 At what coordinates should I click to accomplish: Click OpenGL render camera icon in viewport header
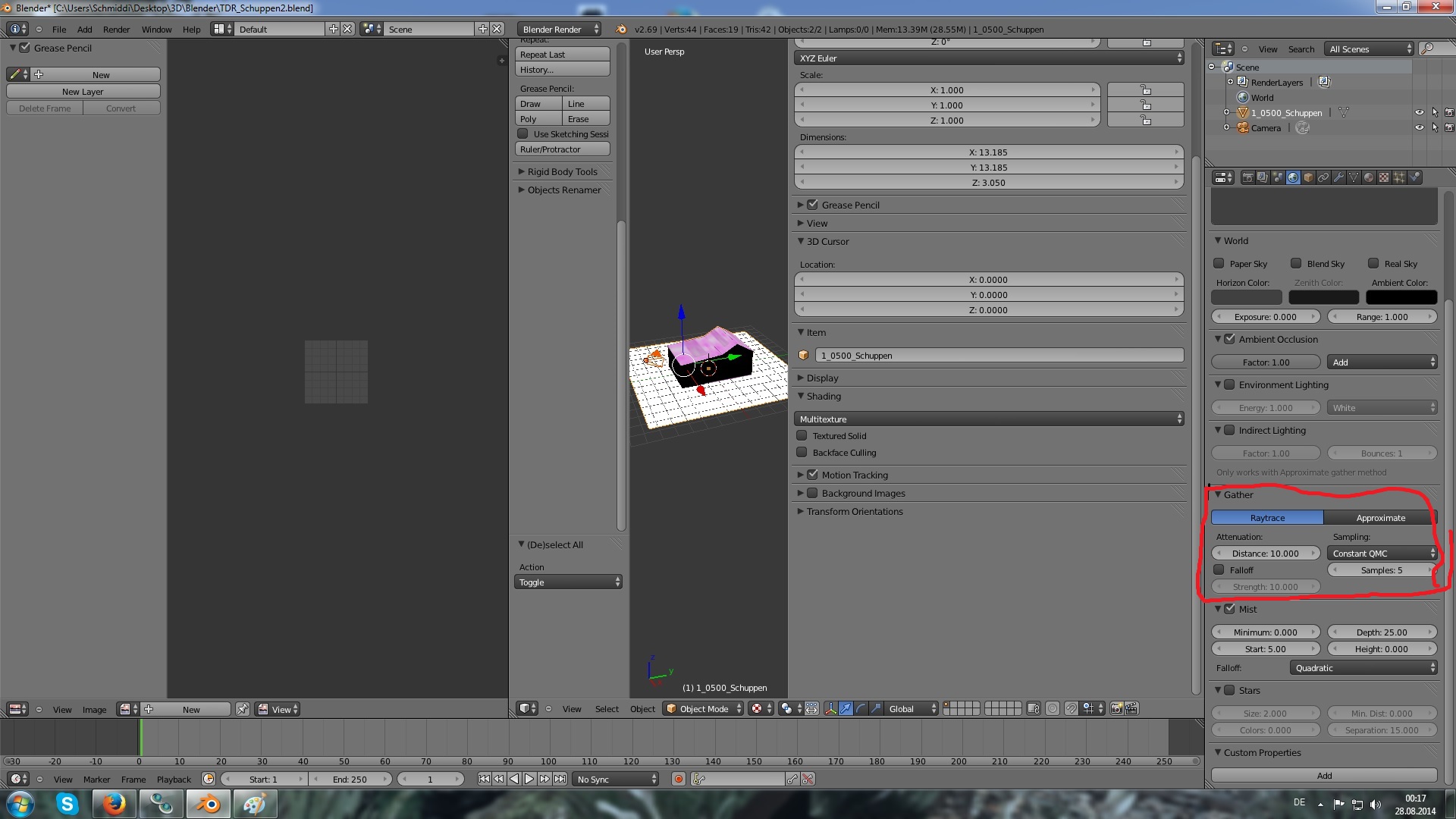[1116, 708]
